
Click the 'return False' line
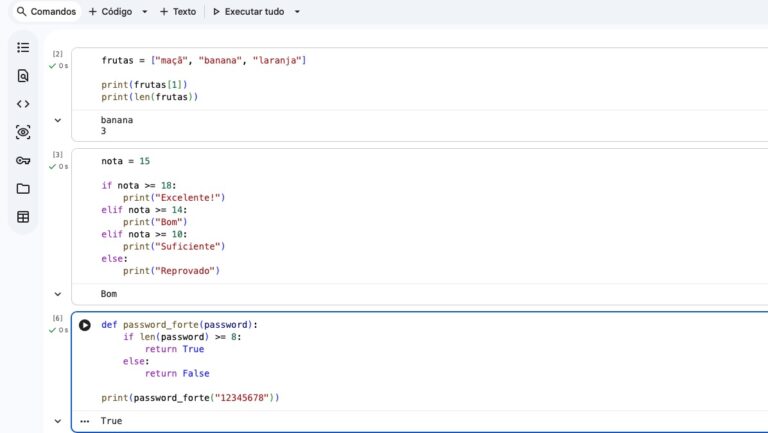177,374
